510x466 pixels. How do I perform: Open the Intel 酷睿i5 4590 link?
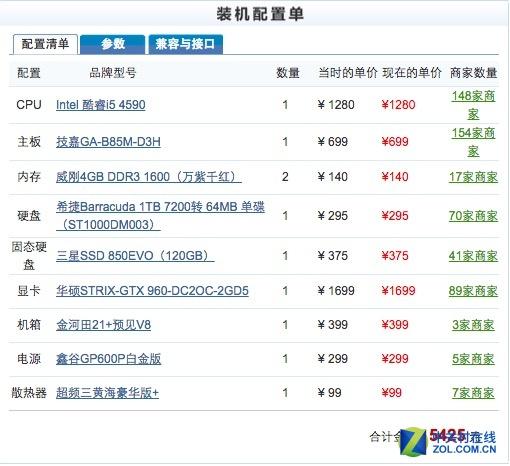coord(101,105)
